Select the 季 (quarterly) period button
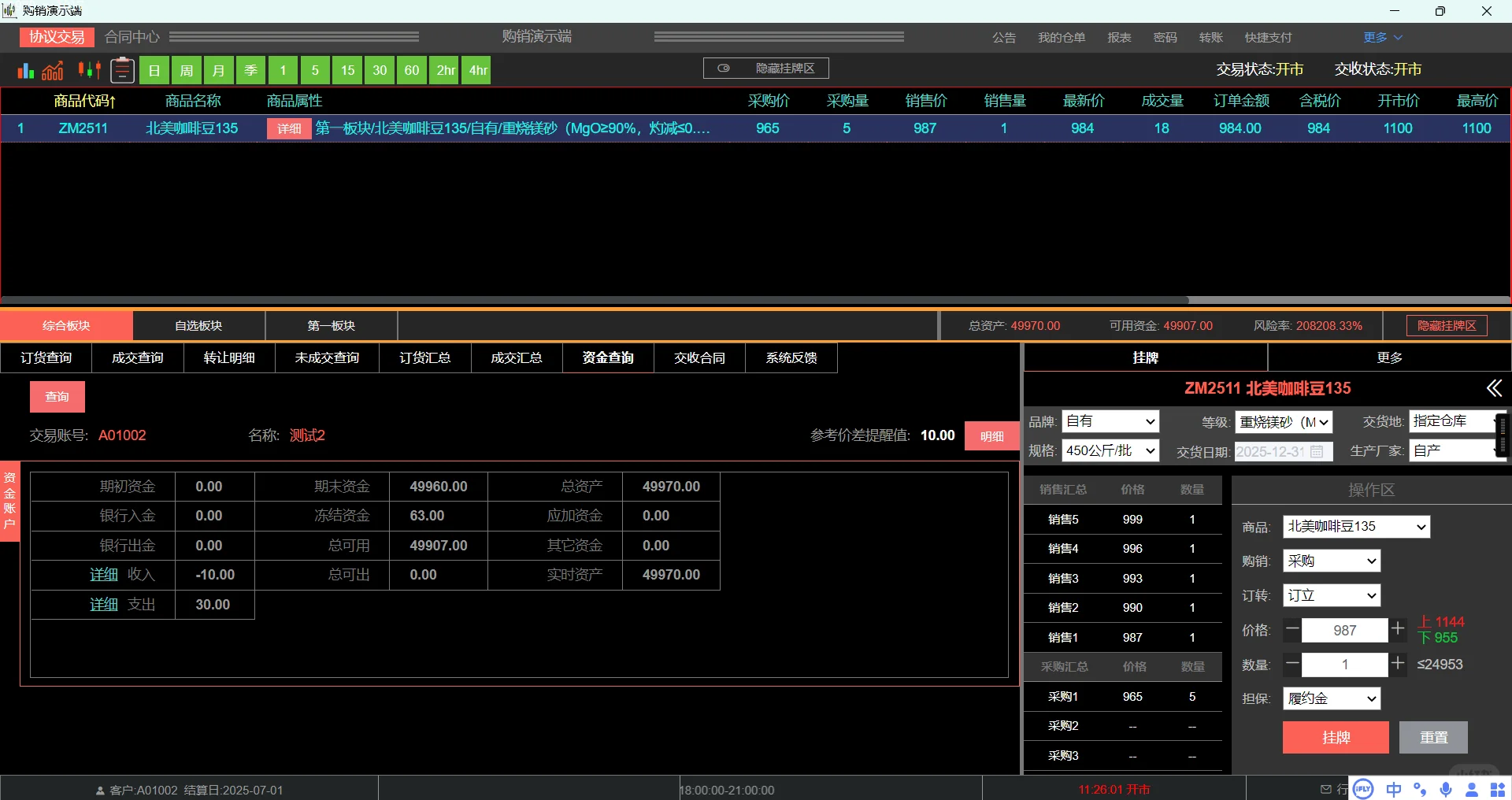The image size is (1512, 800). click(251, 70)
